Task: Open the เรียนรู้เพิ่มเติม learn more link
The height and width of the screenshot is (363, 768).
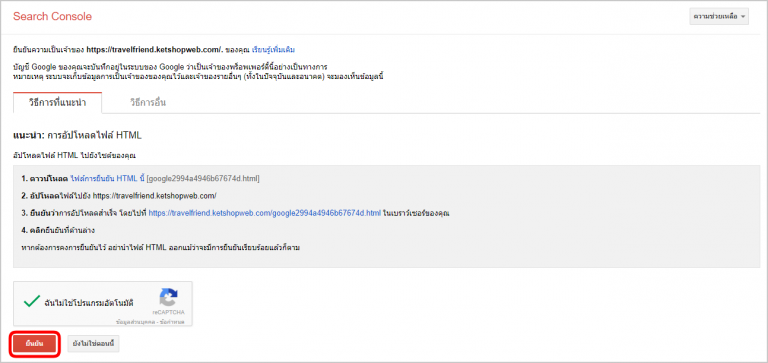Action: coord(273,49)
